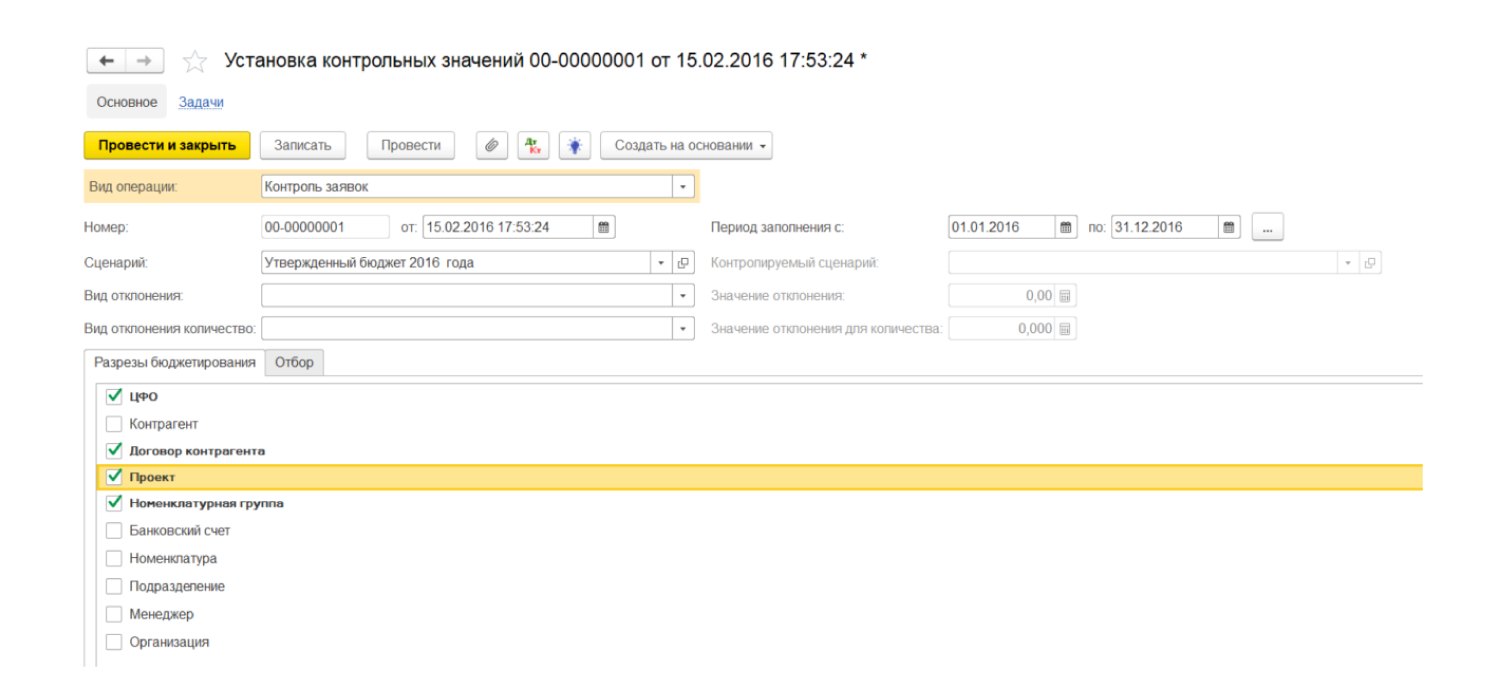This screenshot has height=679, width=1501.
Task: Open calendar for period start date
Action: coord(1066,227)
